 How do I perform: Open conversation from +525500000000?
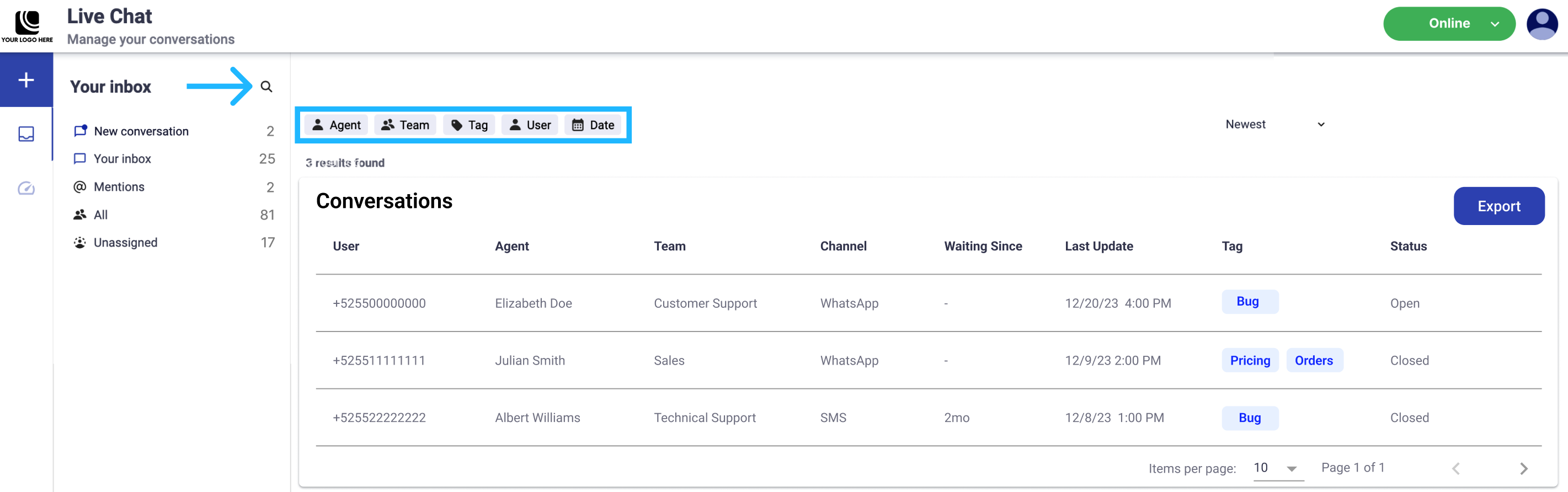378,303
